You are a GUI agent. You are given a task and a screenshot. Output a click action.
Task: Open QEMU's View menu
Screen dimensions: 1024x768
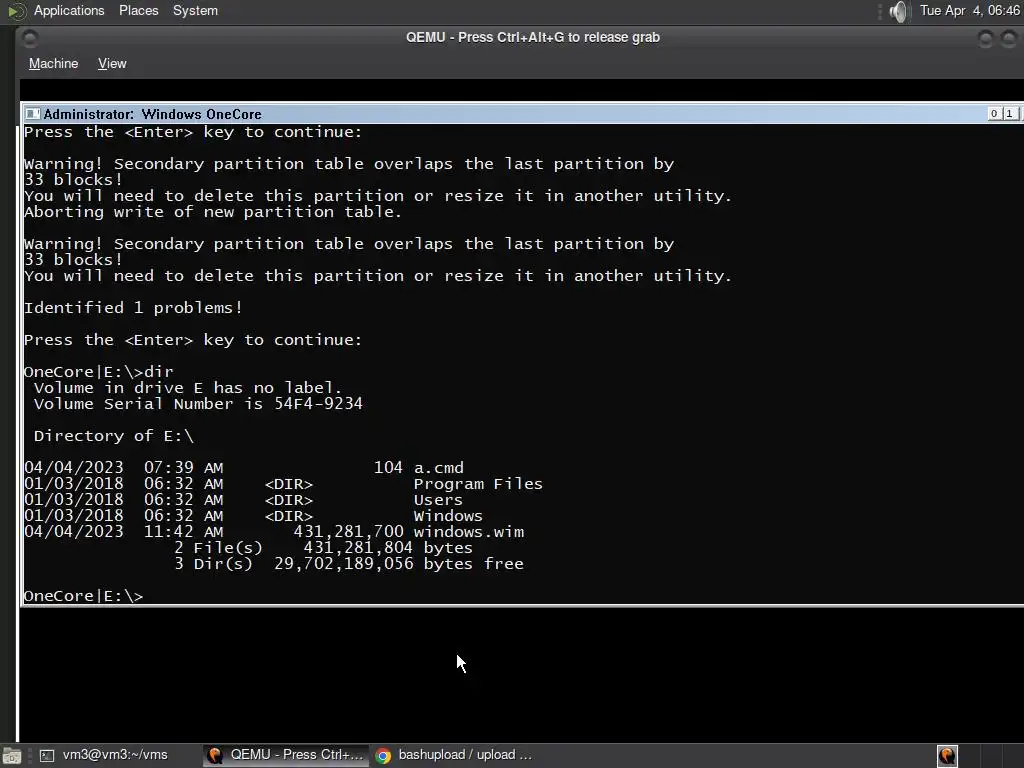[x=112, y=63]
